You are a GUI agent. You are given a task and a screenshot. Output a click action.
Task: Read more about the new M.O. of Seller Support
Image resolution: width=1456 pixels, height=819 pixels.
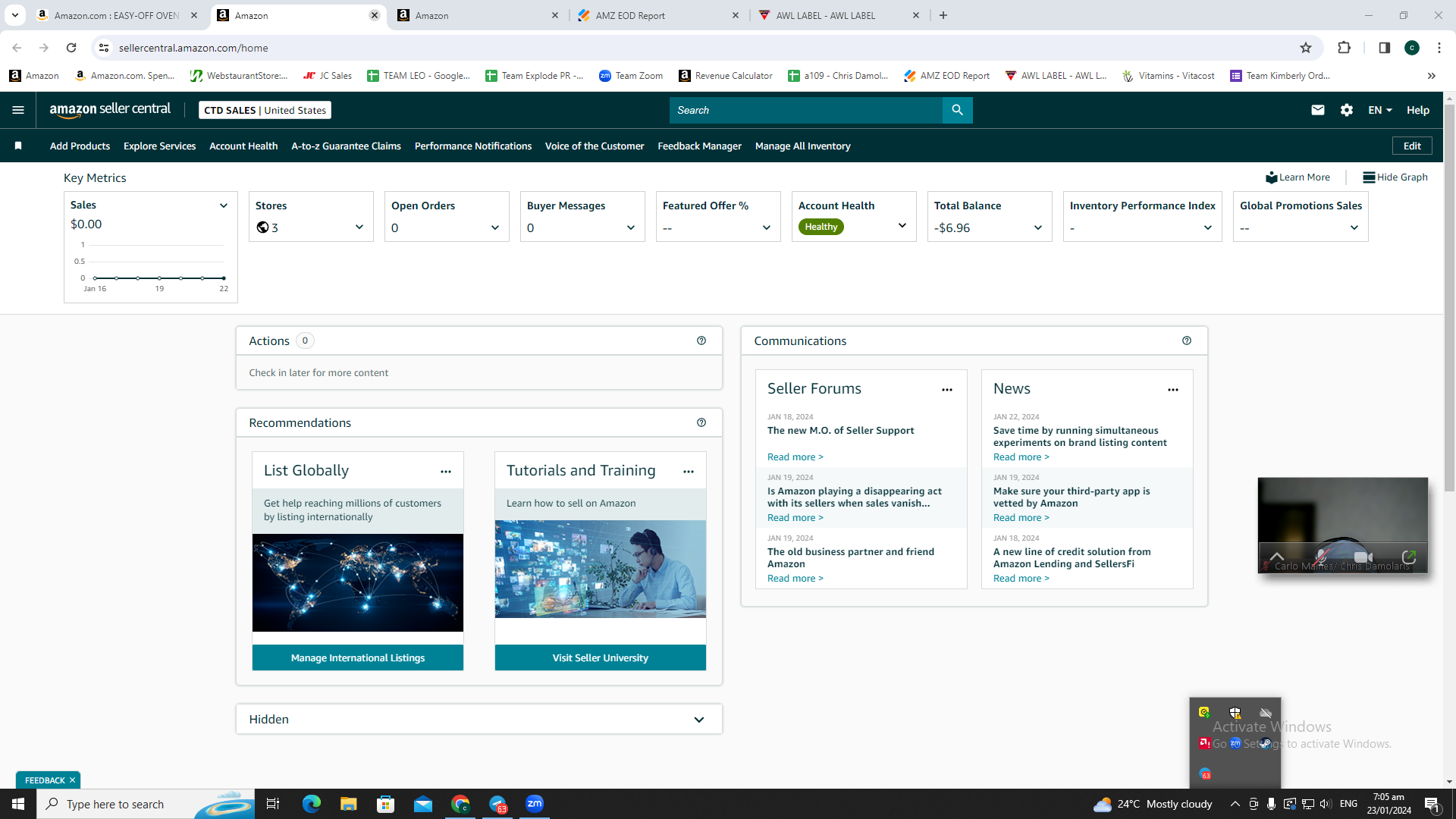click(x=795, y=457)
